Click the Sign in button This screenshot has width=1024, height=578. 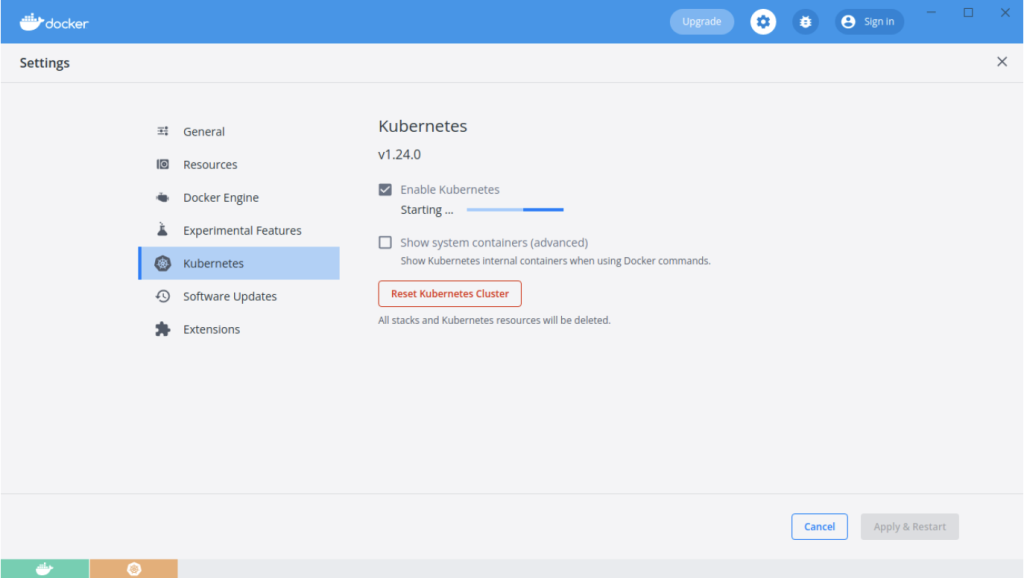(x=869, y=22)
